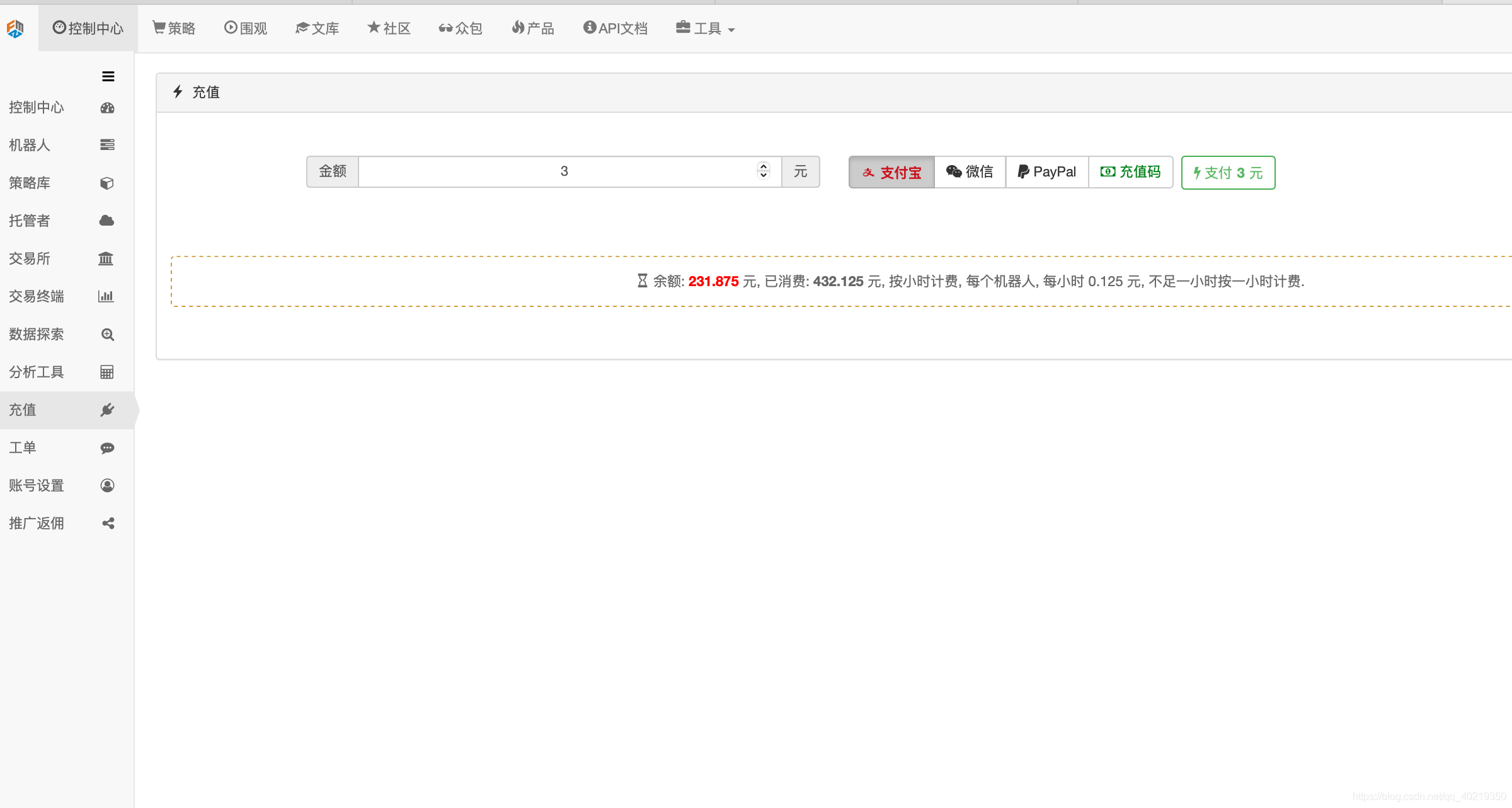
Task: Click the balance value 231.875
Action: pyautogui.click(x=713, y=282)
